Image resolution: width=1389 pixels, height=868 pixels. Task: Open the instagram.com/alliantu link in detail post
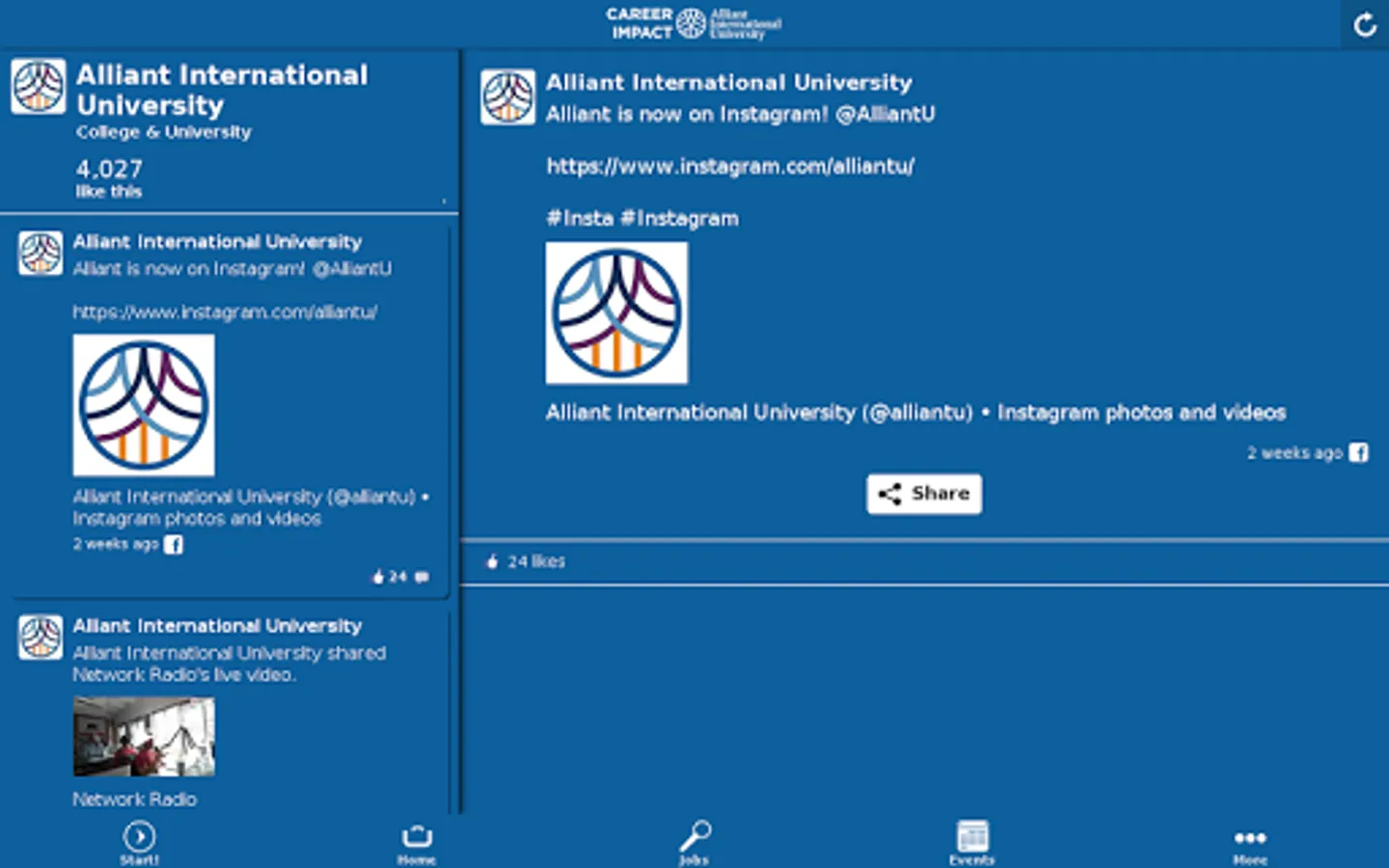tap(730, 166)
